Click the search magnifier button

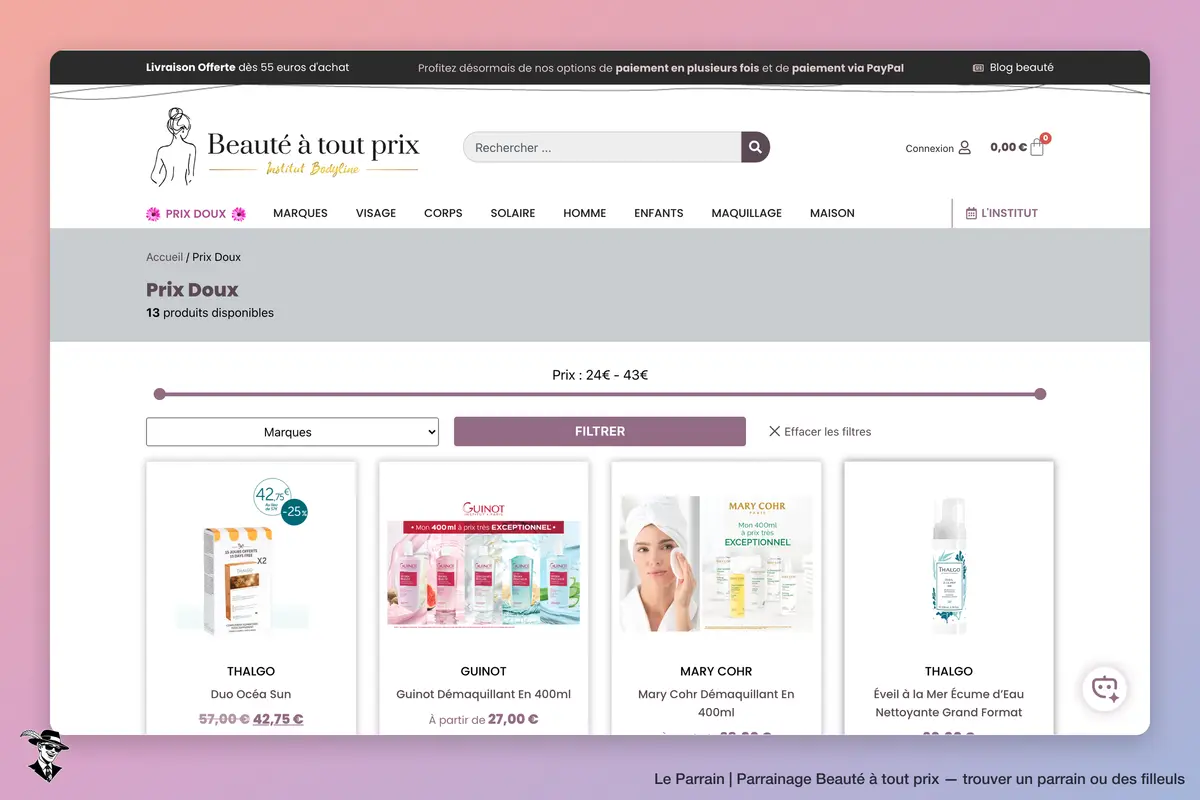[755, 147]
